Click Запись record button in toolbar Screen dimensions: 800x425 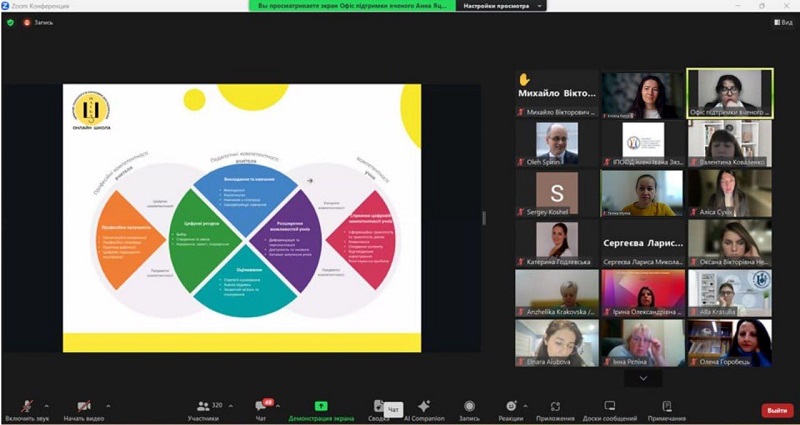click(469, 411)
